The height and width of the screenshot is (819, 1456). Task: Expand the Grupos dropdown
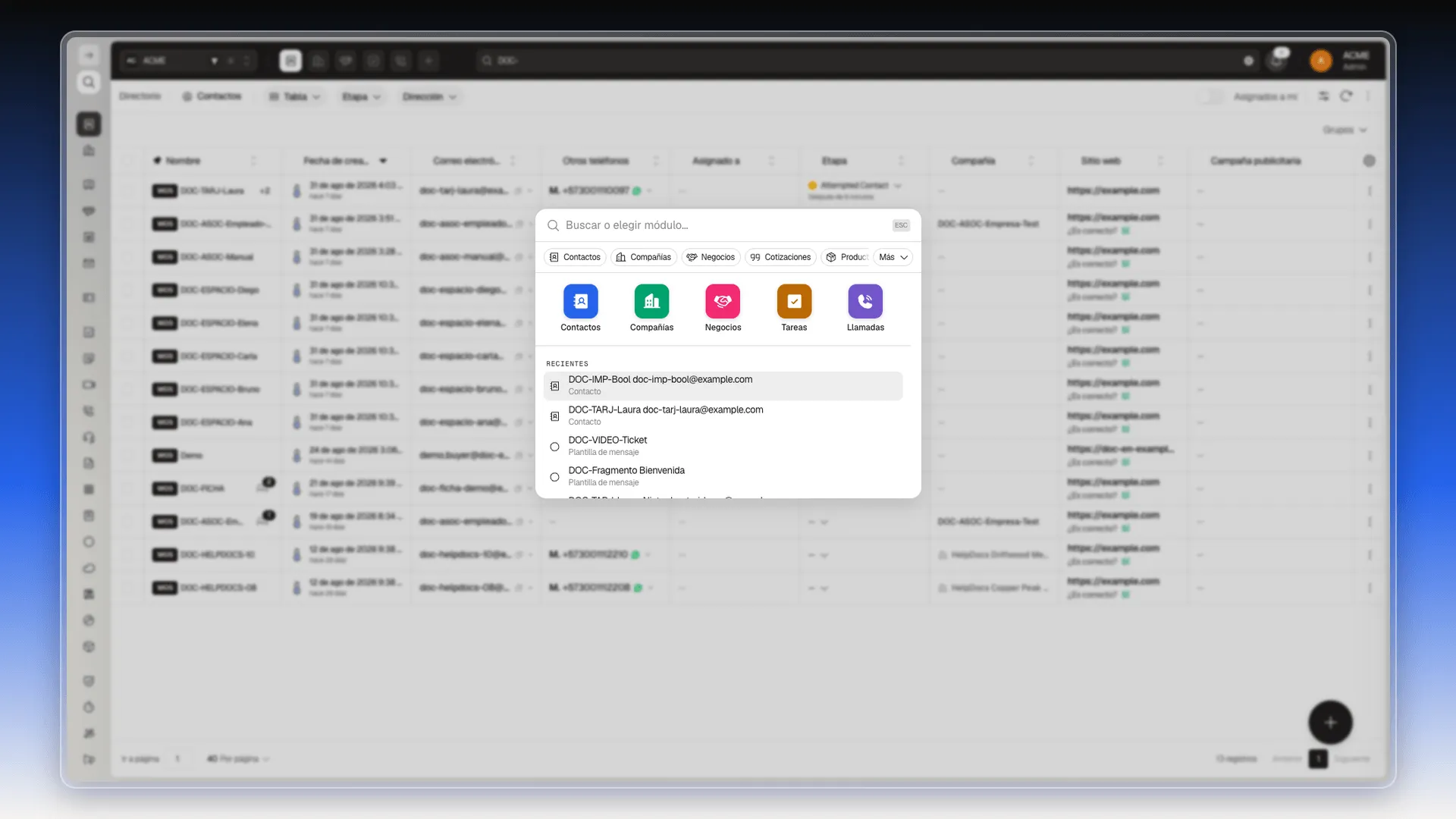pyautogui.click(x=1345, y=130)
